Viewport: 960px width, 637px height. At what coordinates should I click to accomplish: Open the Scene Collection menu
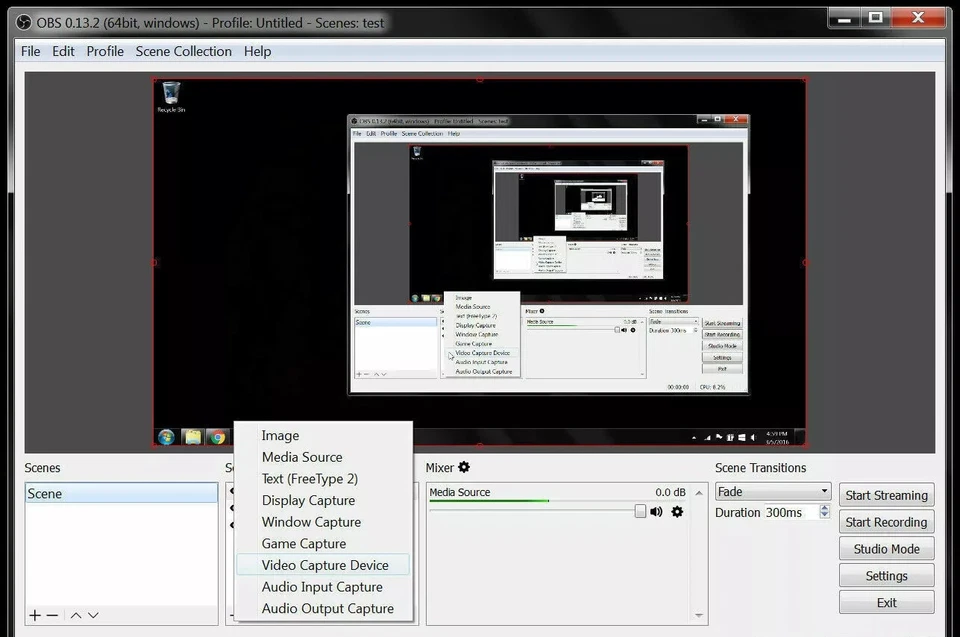coord(183,51)
